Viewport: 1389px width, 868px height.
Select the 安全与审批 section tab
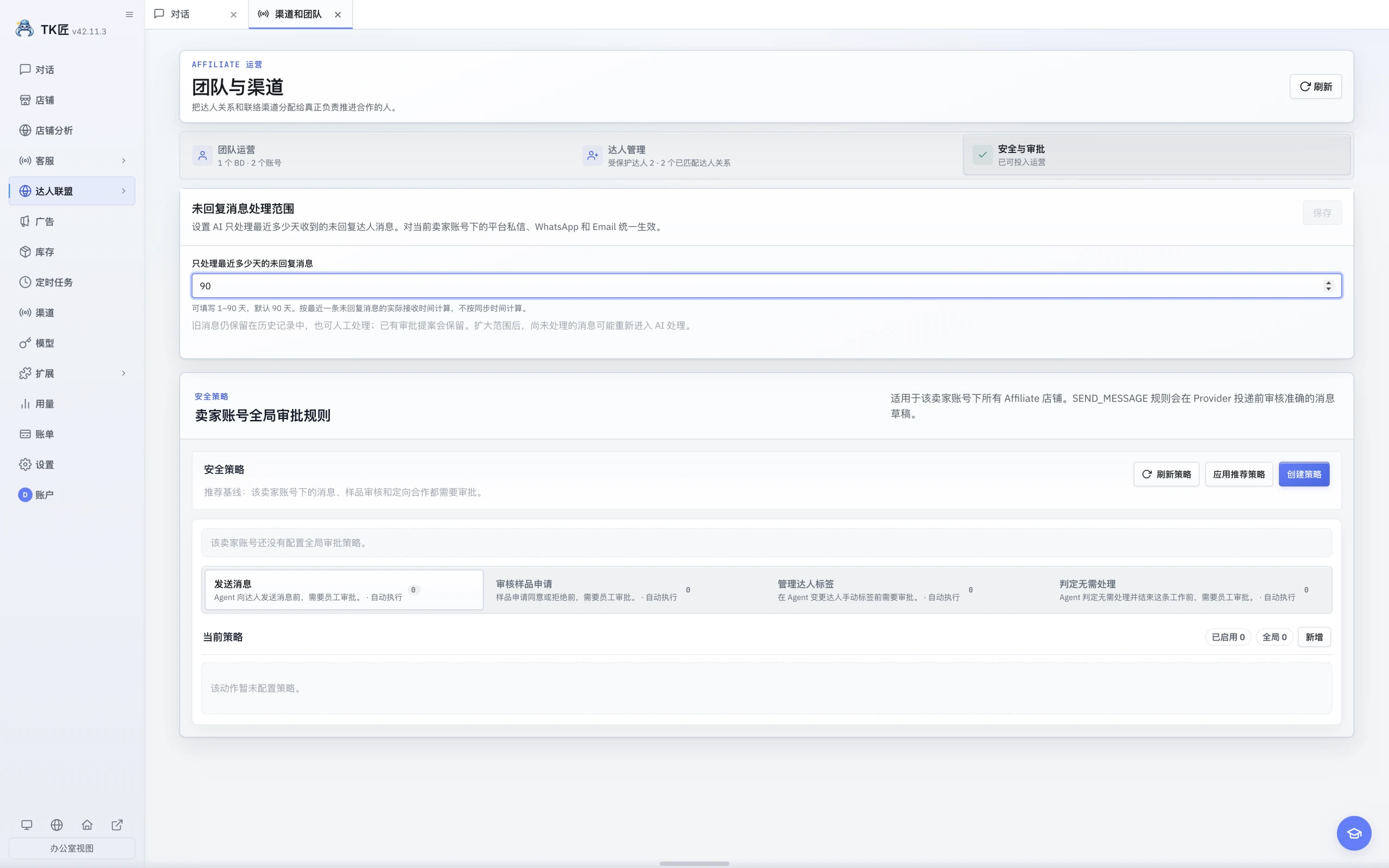(x=1157, y=155)
